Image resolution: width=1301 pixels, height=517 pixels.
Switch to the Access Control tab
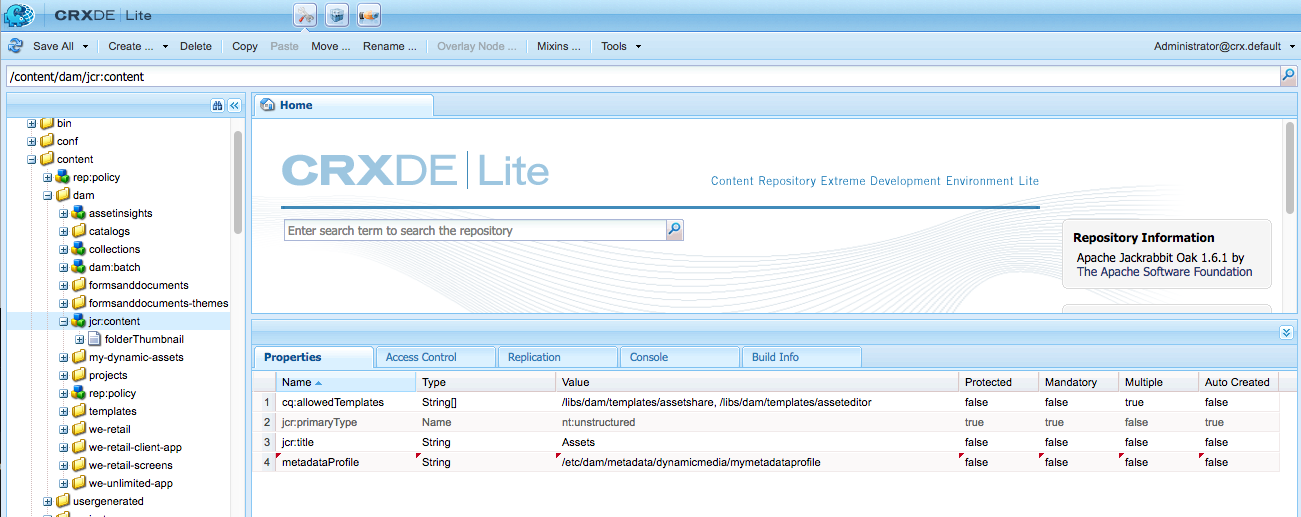(435, 357)
